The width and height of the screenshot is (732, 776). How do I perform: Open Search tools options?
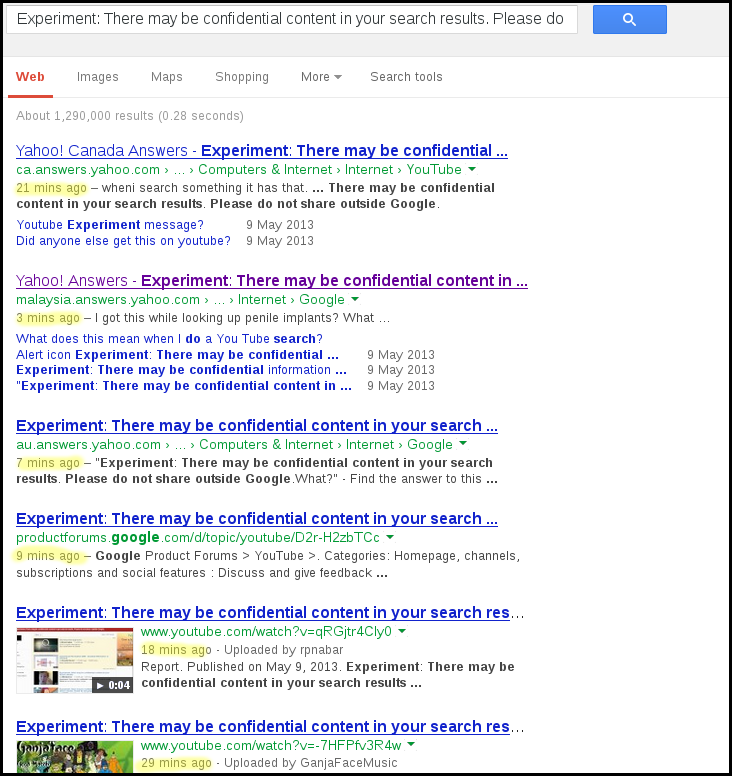[406, 77]
